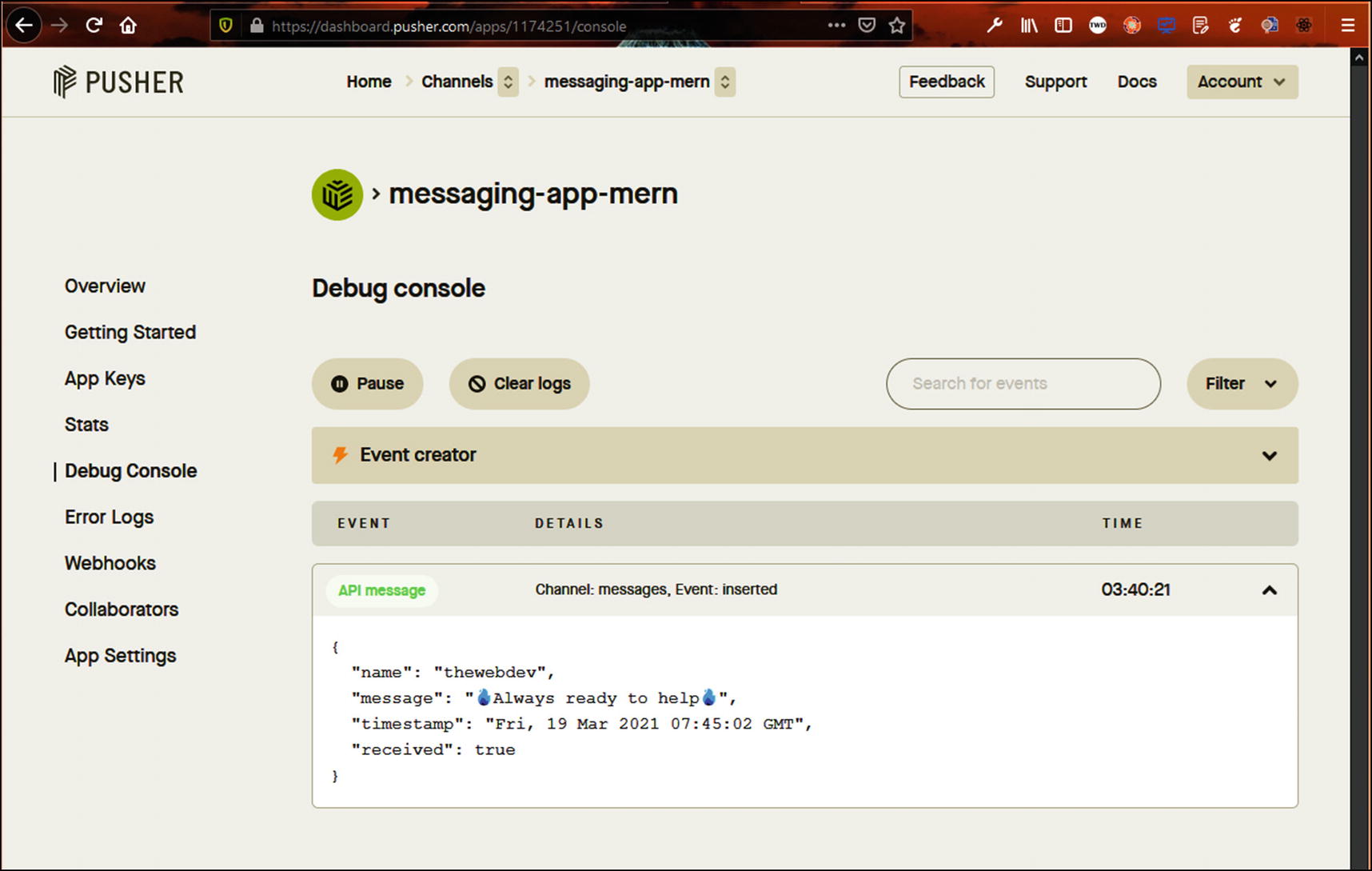Open Error Logs from the sidebar
The height and width of the screenshot is (871, 1372).
(x=109, y=517)
